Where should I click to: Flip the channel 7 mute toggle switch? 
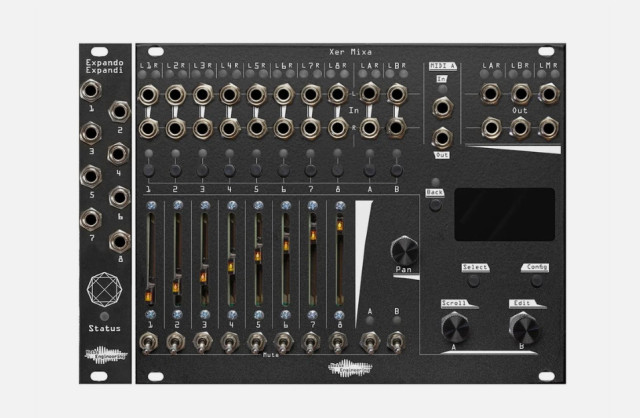coord(311,343)
